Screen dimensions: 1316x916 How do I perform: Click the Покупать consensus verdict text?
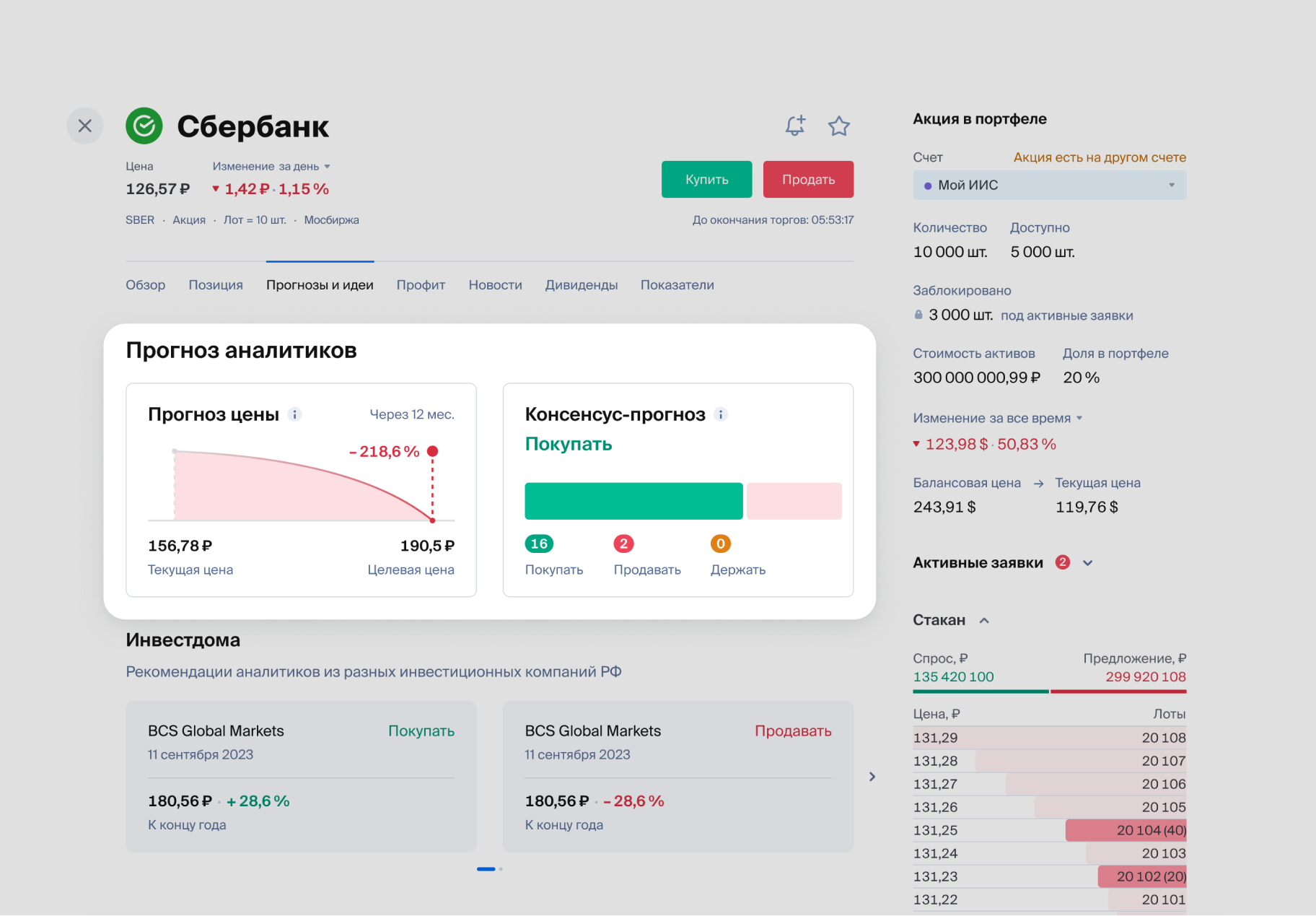click(569, 444)
